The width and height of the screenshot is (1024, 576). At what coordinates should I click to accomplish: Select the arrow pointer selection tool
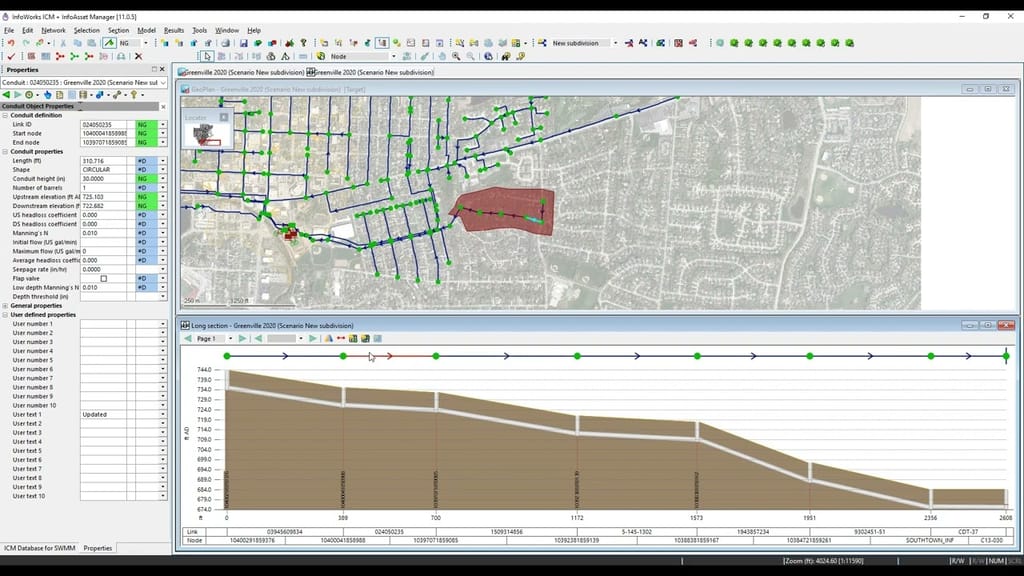206,57
